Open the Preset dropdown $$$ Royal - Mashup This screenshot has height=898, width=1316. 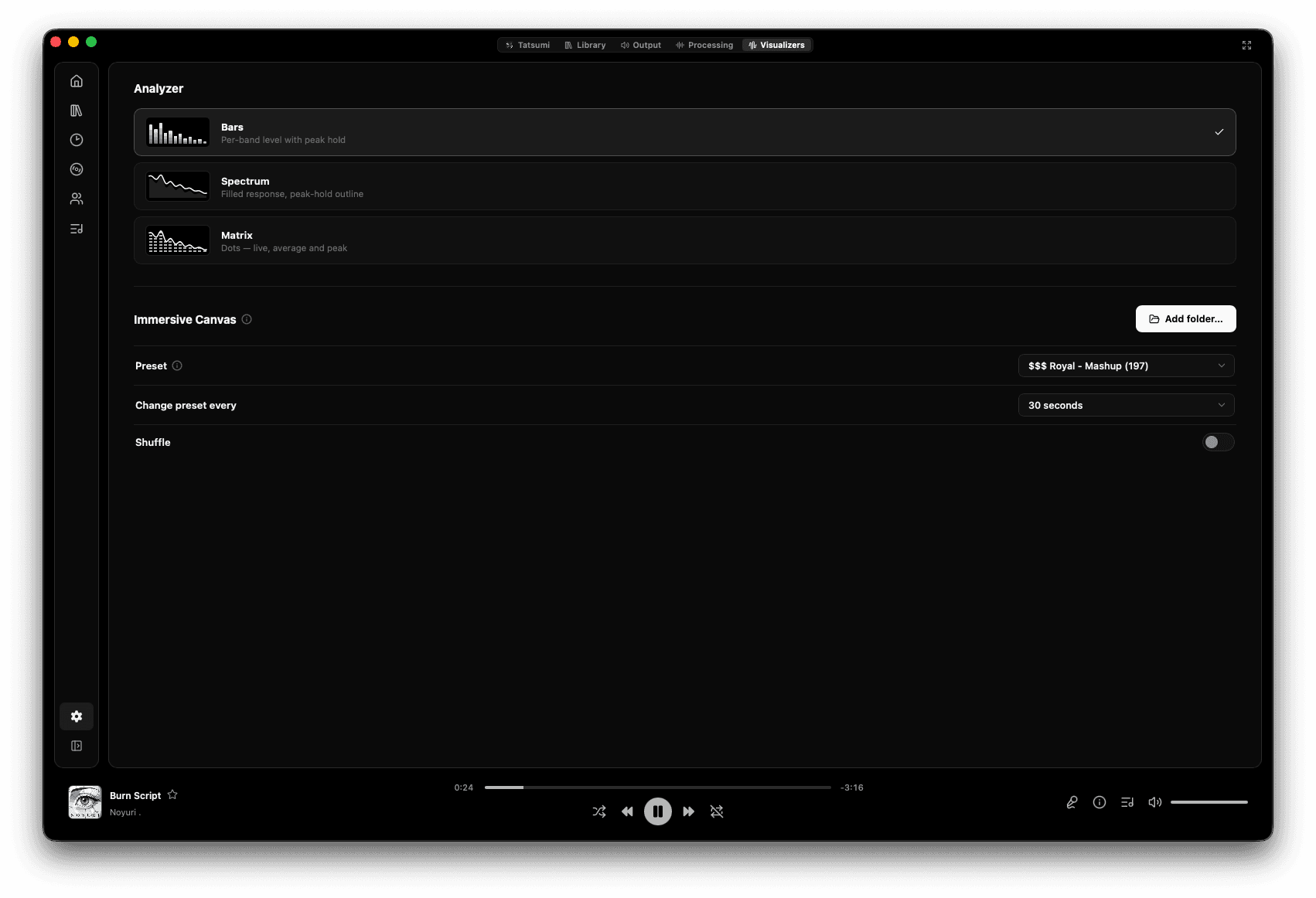1126,366
